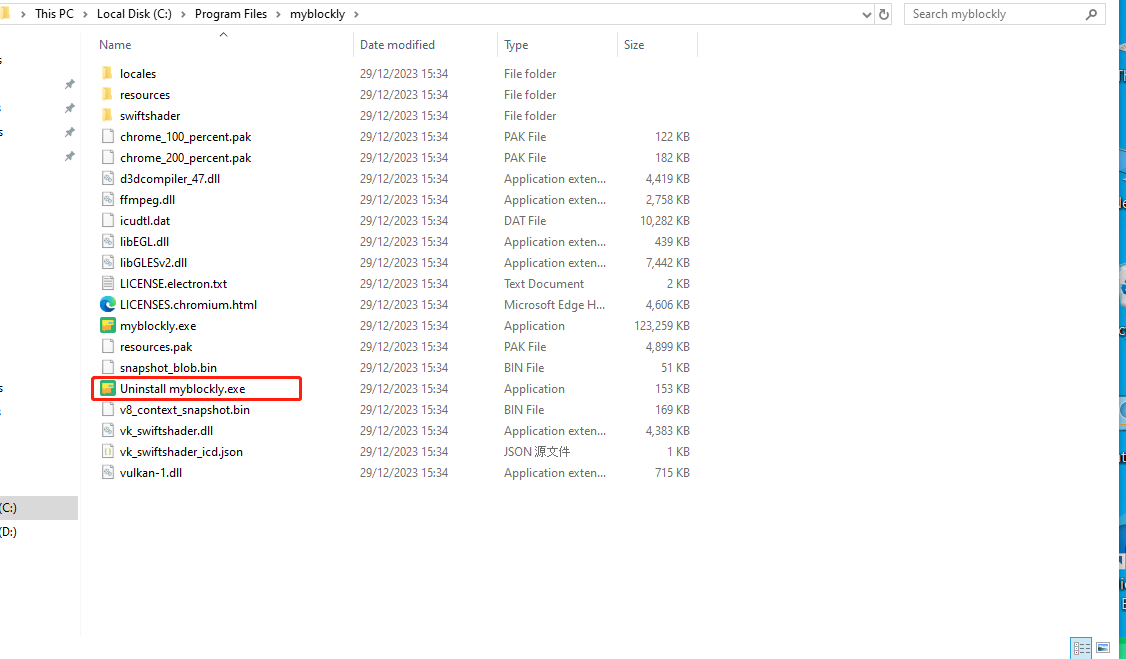Click the resources.pak file icon

click(x=108, y=346)
